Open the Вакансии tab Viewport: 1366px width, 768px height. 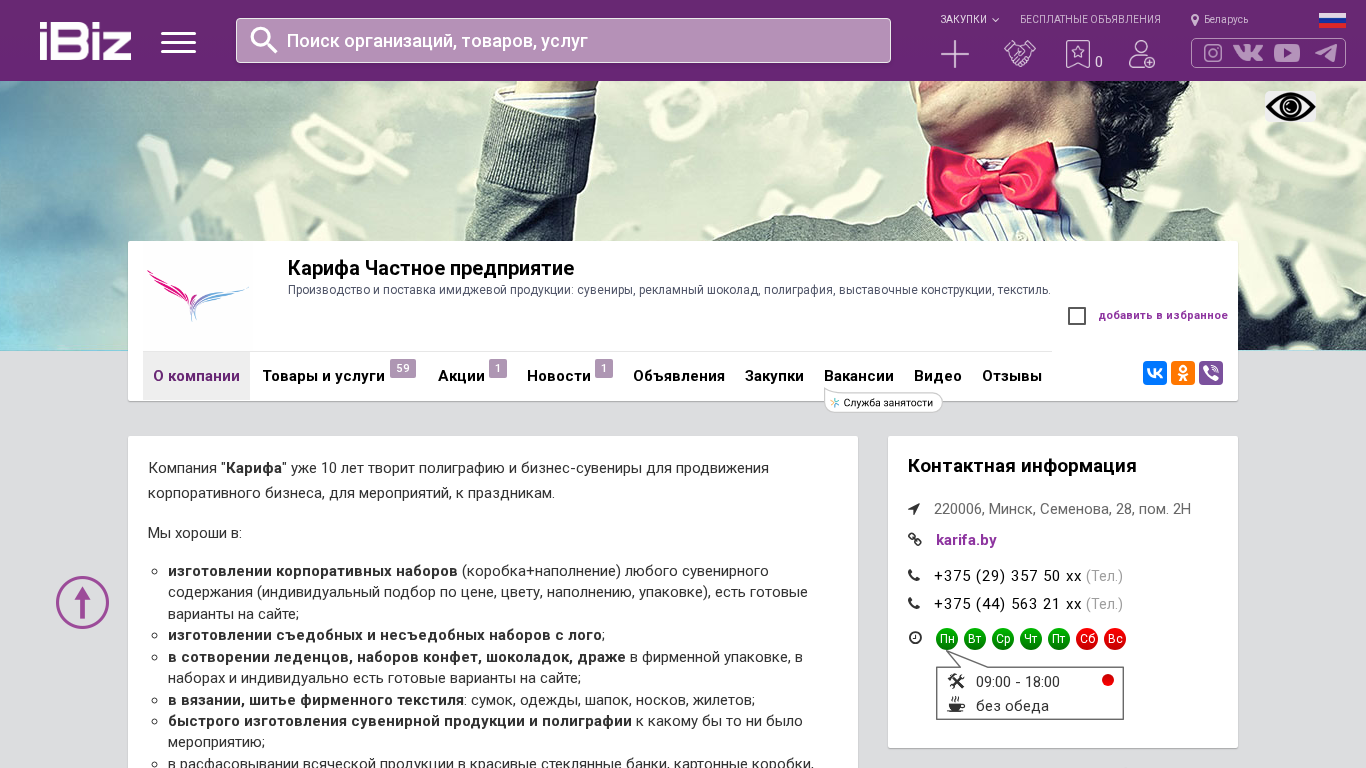pyautogui.click(x=859, y=376)
